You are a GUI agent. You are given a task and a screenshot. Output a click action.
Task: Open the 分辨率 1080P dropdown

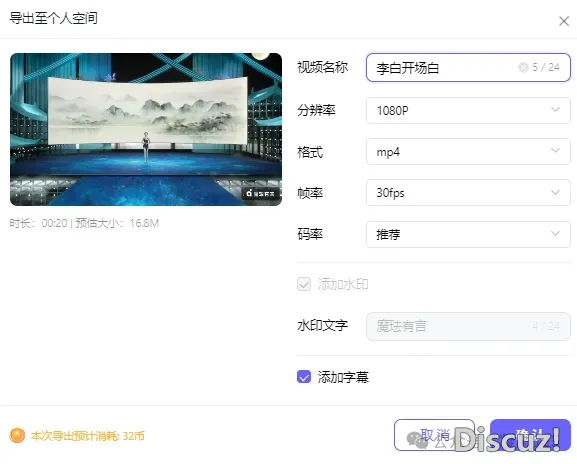468,110
